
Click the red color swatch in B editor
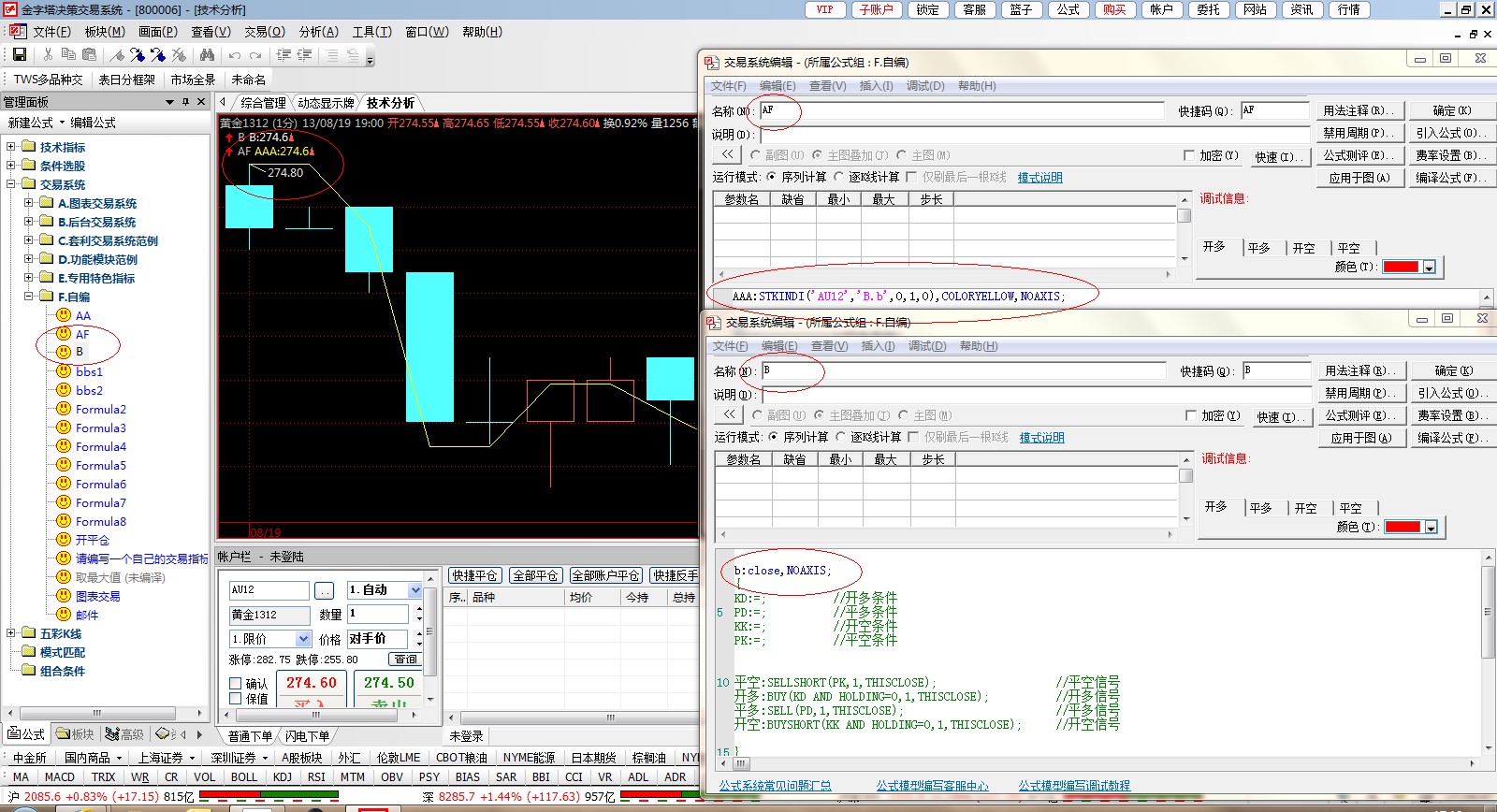(x=1403, y=528)
